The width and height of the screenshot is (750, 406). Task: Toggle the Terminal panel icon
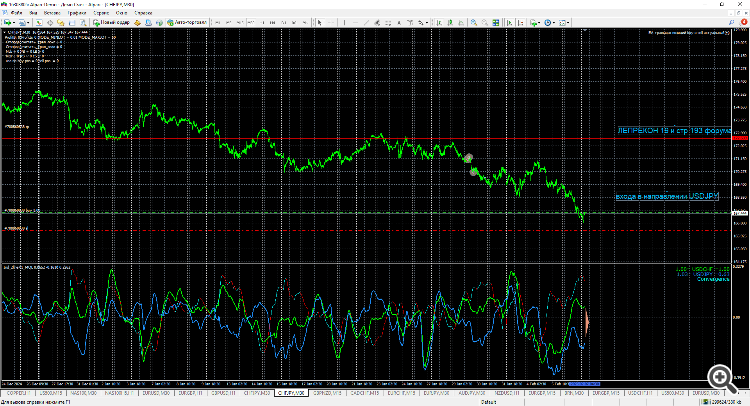pos(72,22)
